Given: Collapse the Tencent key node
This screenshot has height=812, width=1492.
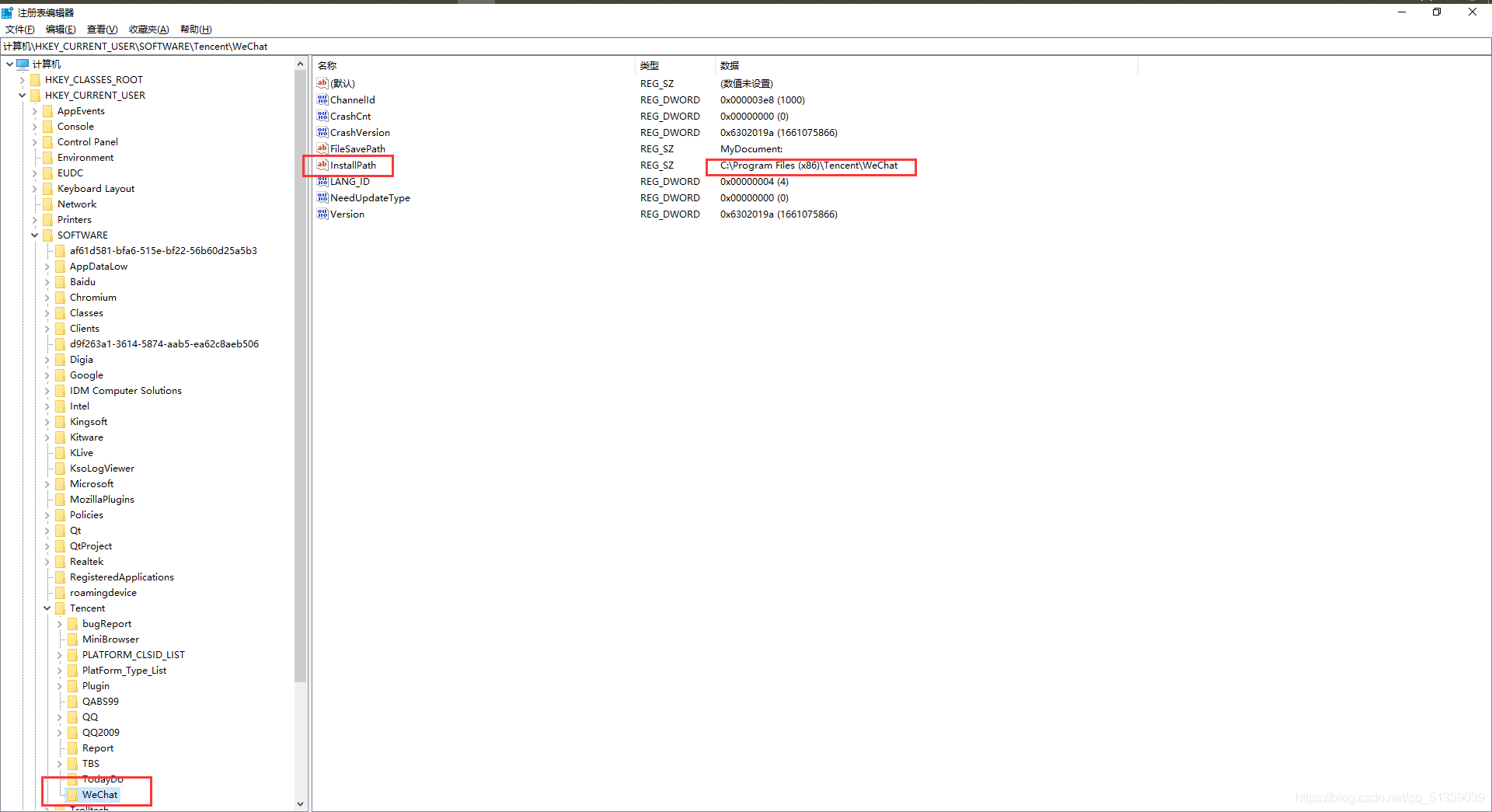Looking at the screenshot, I should click(47, 608).
